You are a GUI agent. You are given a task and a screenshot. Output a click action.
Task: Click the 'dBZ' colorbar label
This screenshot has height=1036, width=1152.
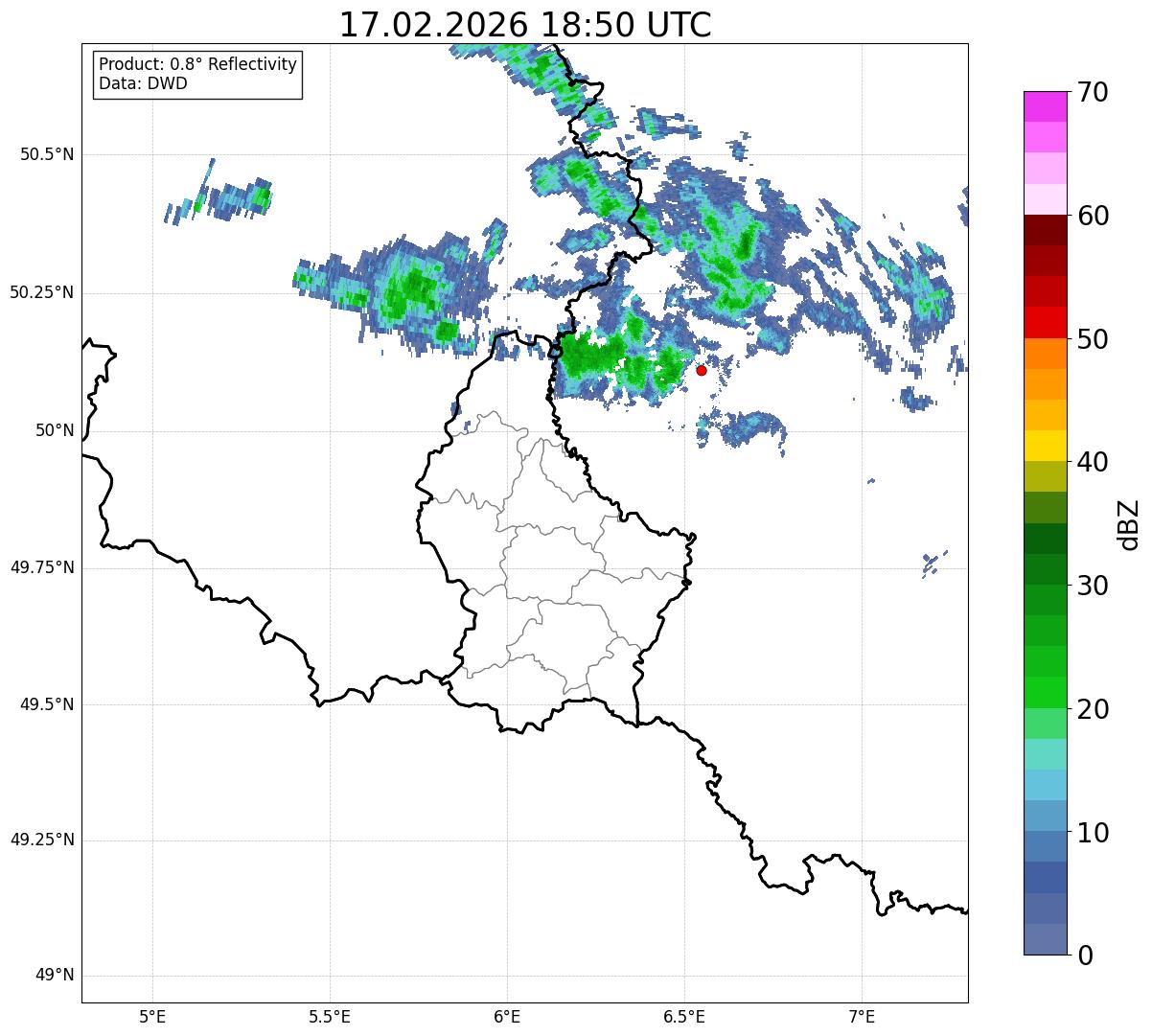tap(1129, 524)
